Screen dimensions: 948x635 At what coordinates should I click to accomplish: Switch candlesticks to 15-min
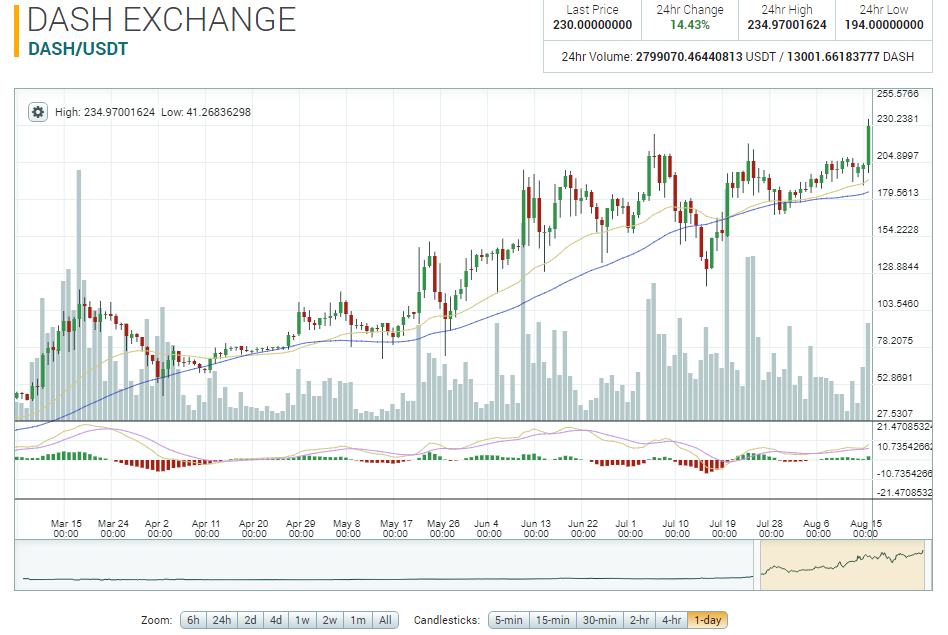[553, 620]
